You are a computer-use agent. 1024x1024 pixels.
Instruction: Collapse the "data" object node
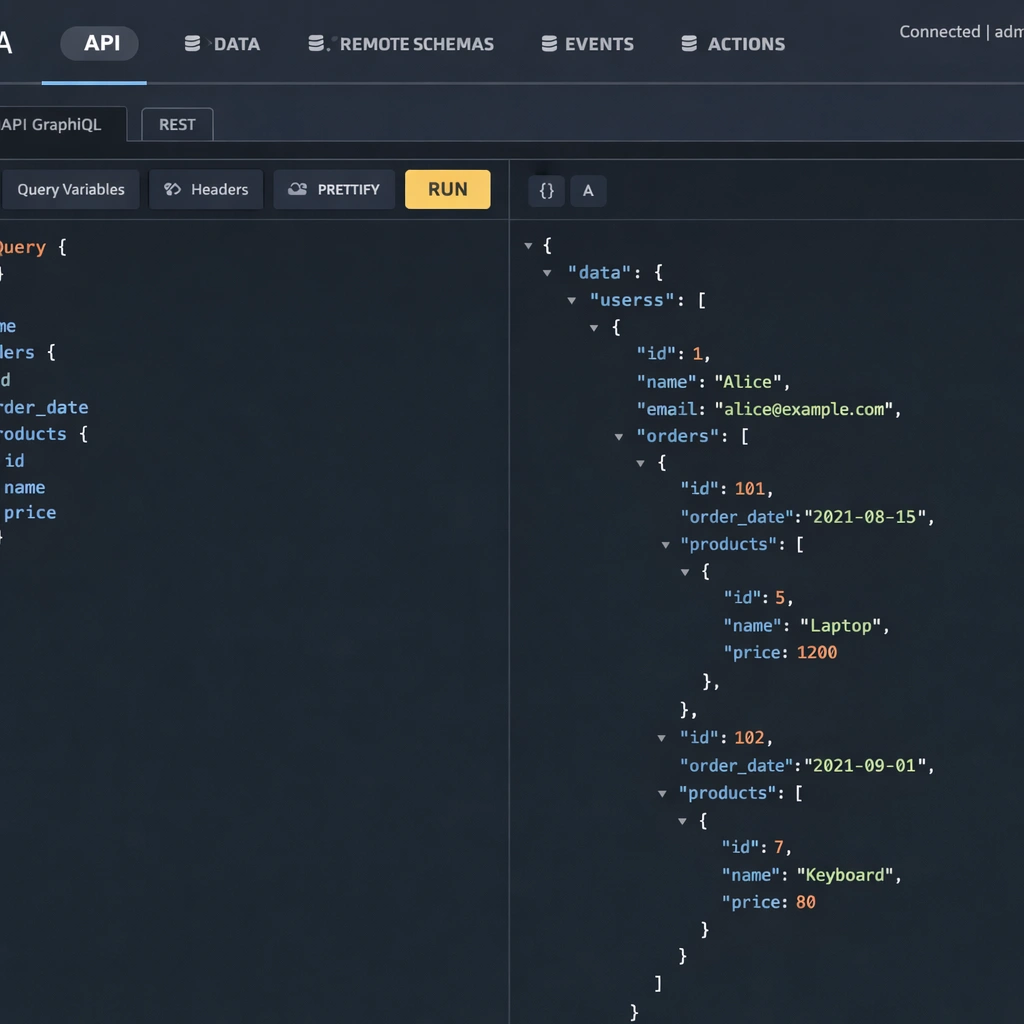coord(548,273)
